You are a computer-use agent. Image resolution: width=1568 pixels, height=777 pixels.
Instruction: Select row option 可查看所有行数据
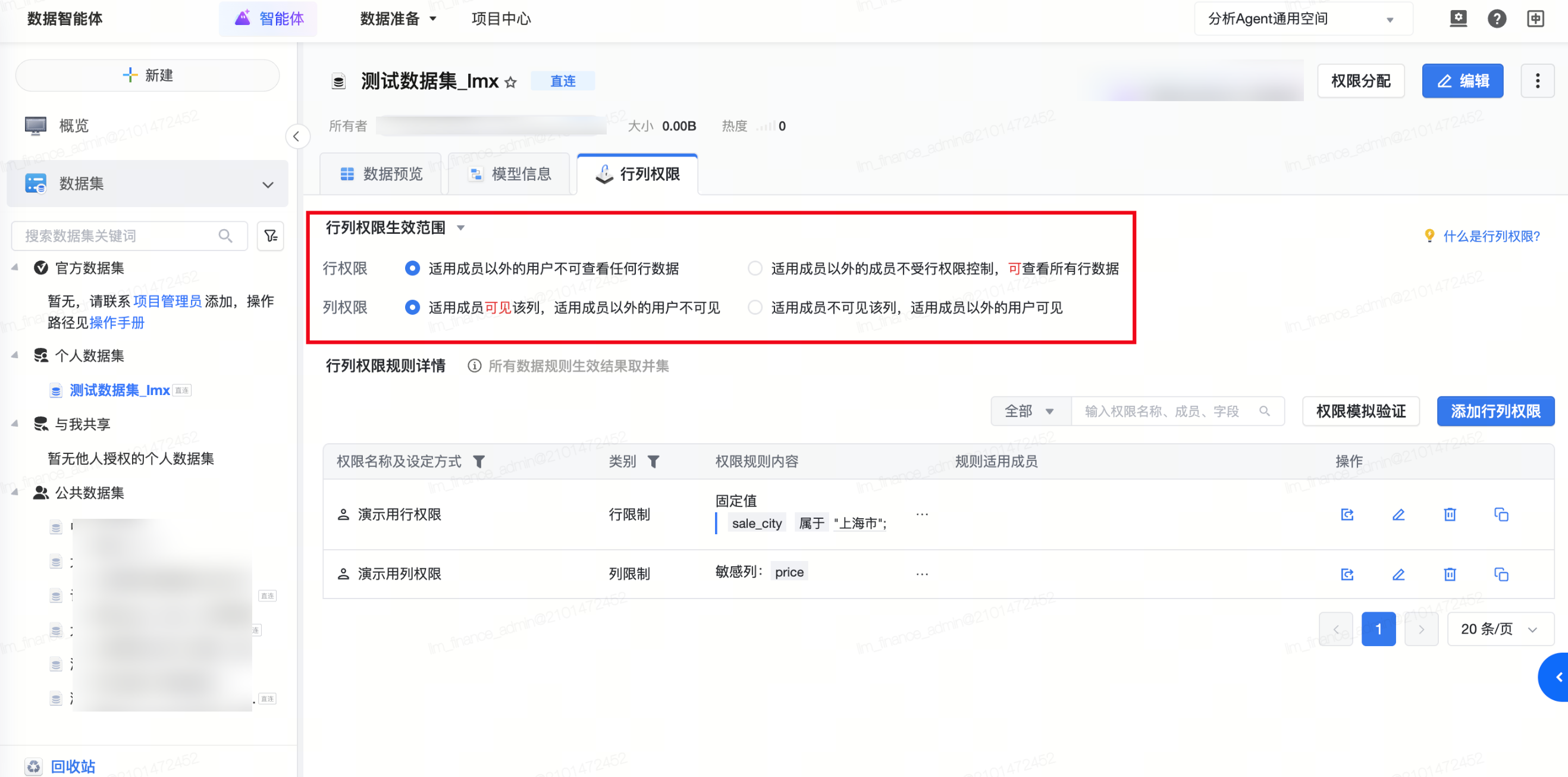tap(755, 268)
